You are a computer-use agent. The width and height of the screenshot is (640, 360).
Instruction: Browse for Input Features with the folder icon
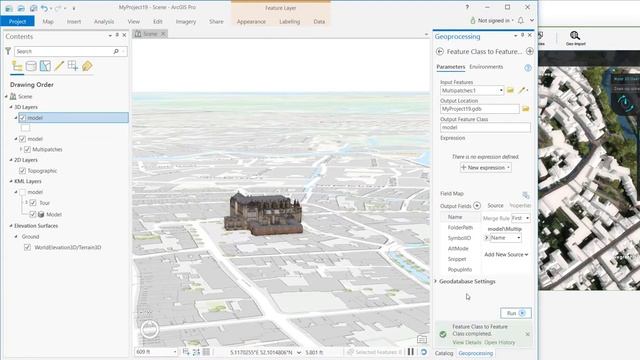pos(510,90)
